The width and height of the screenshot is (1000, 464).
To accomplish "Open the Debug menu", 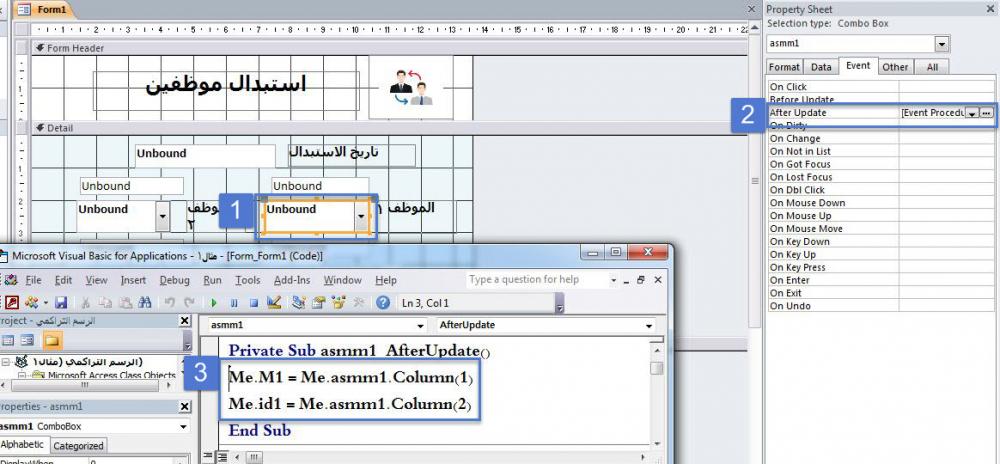I will coord(174,280).
